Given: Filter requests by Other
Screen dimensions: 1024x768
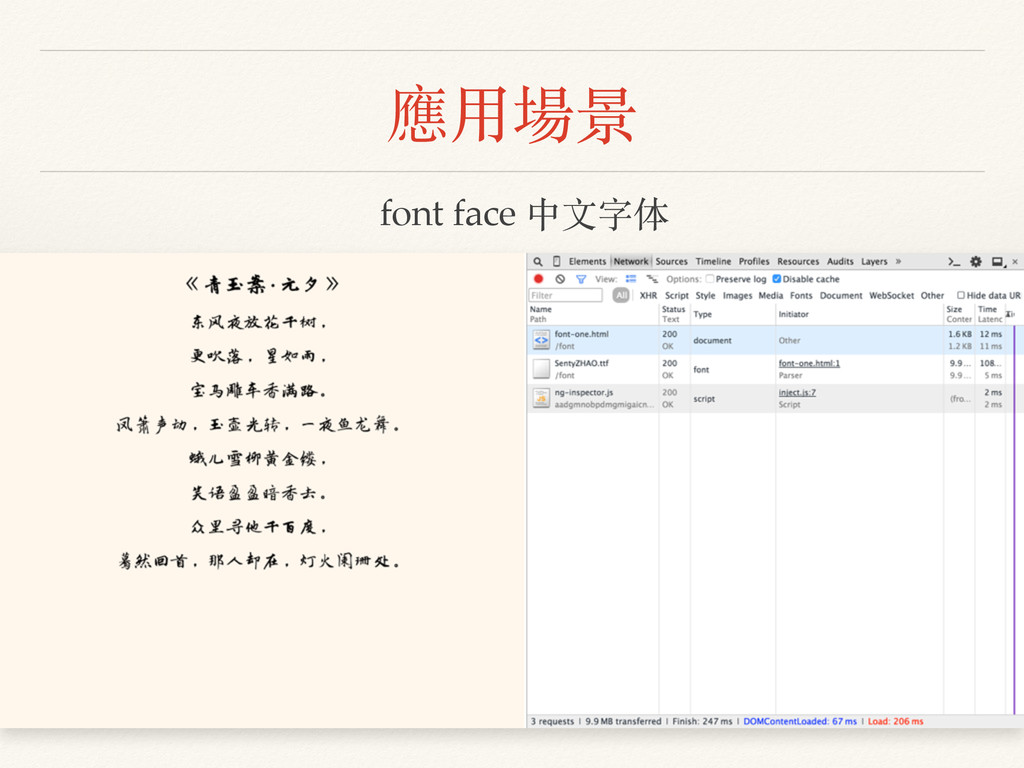Looking at the screenshot, I should (x=933, y=295).
